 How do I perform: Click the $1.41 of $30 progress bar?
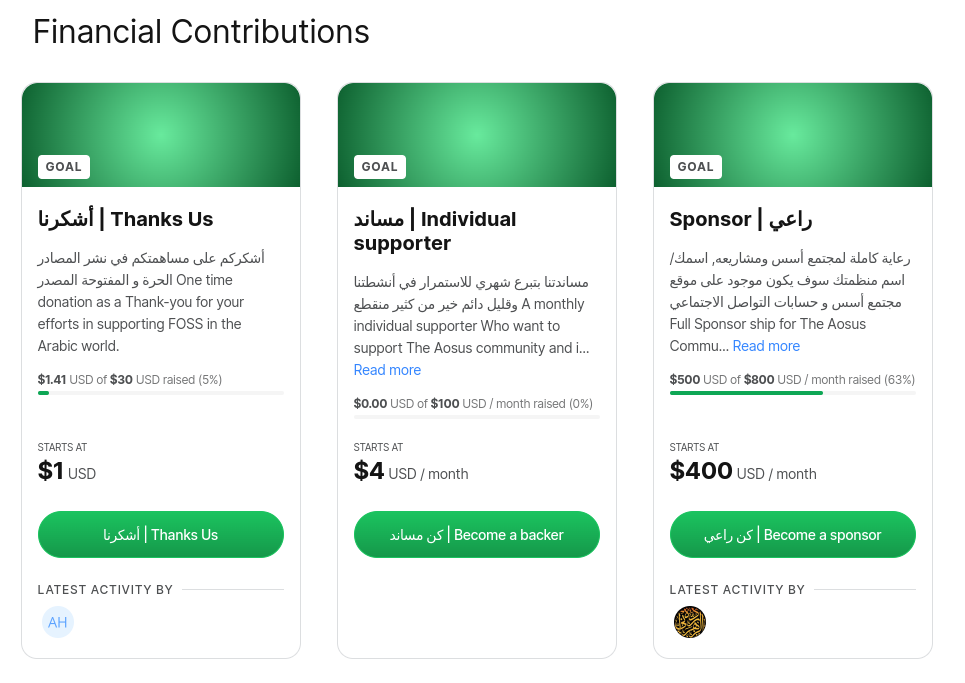pos(161,393)
